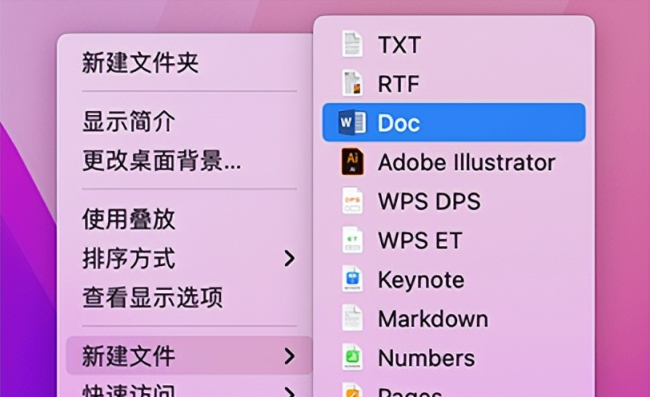The width and height of the screenshot is (650, 397).
Task: Choose RTF from new file submenu
Action: (454, 83)
